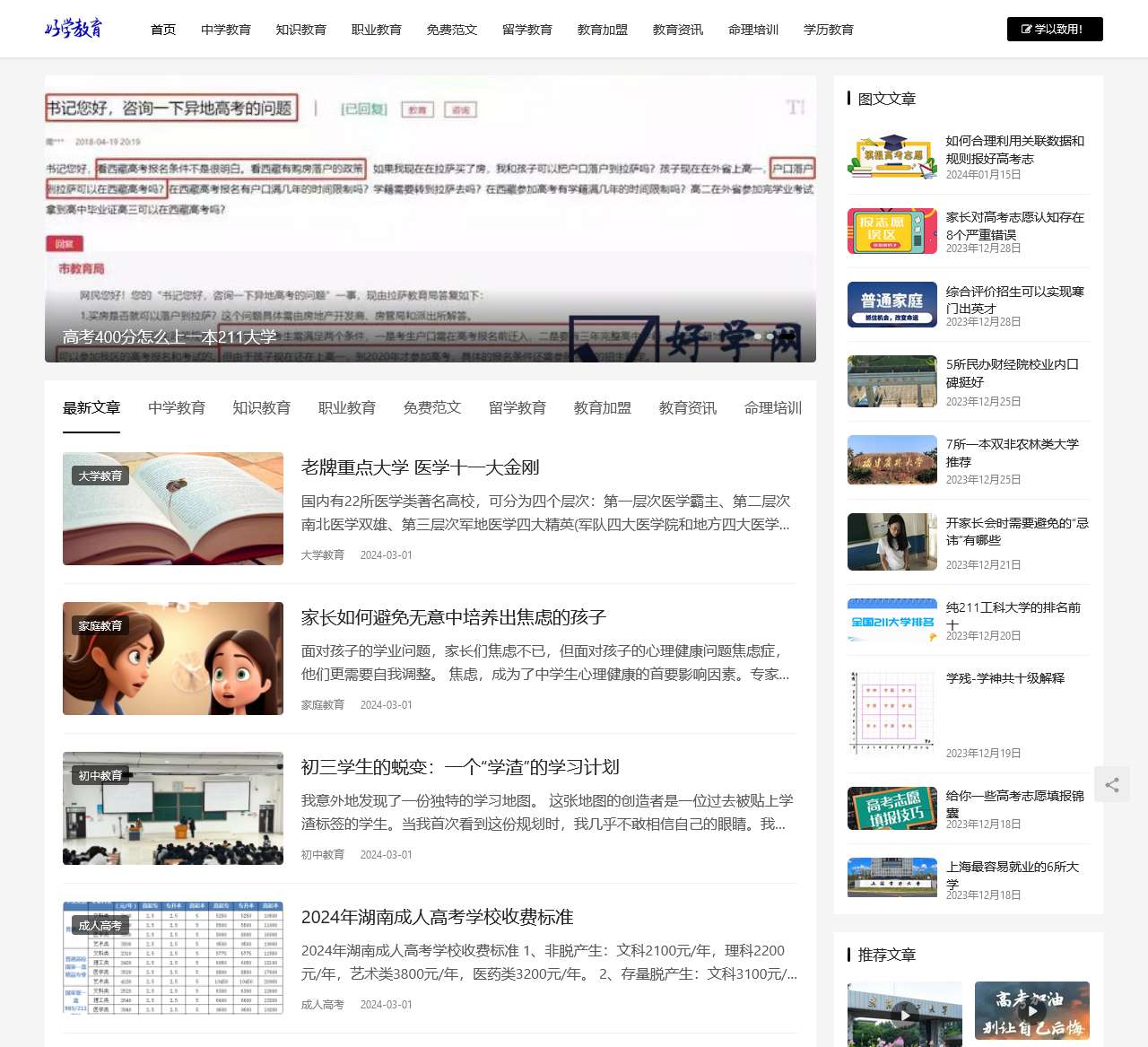Open sharing via the floating share icon

[x=1112, y=784]
